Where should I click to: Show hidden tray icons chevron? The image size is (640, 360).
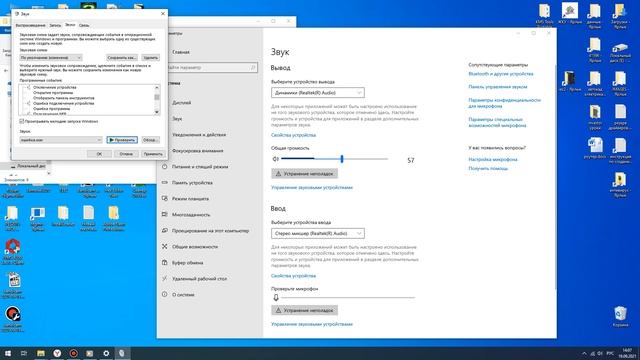[x=584, y=353]
